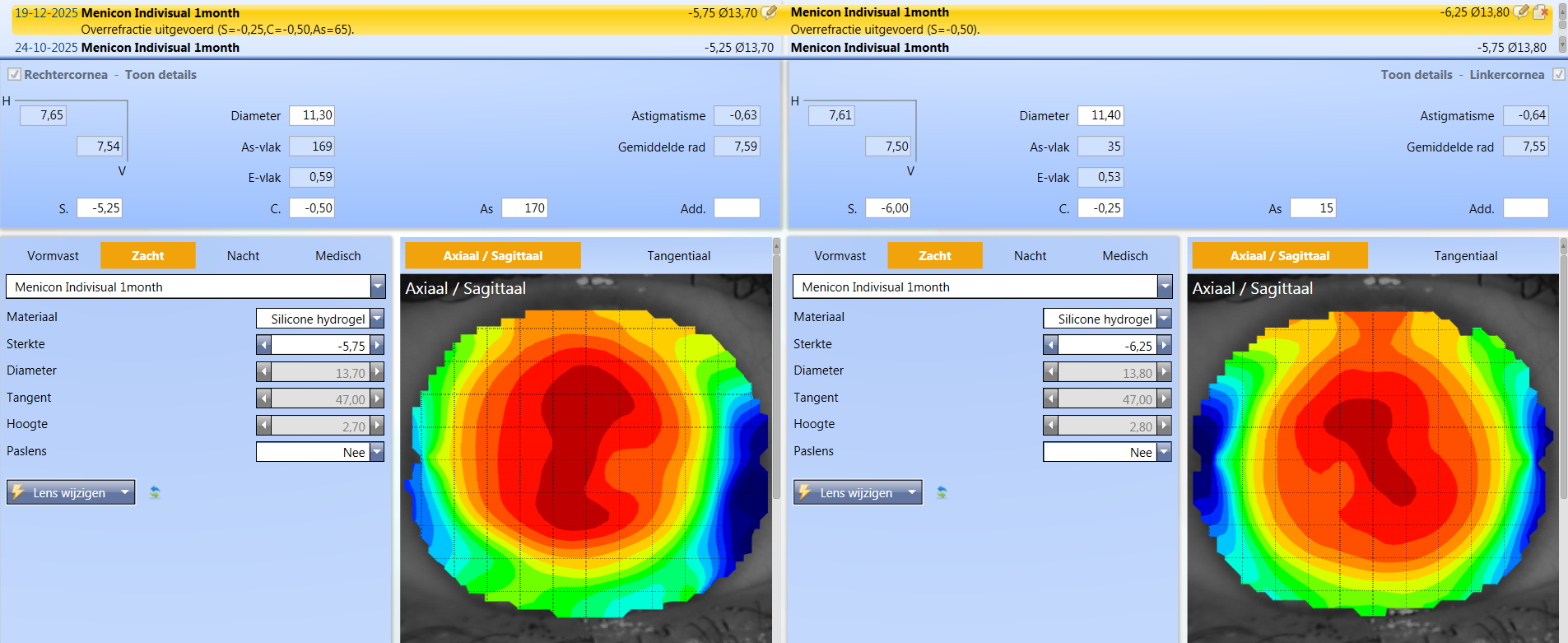Switch right eye lens type to Vormvast tab
Viewport: 1568px width, 643px height.
[53, 256]
